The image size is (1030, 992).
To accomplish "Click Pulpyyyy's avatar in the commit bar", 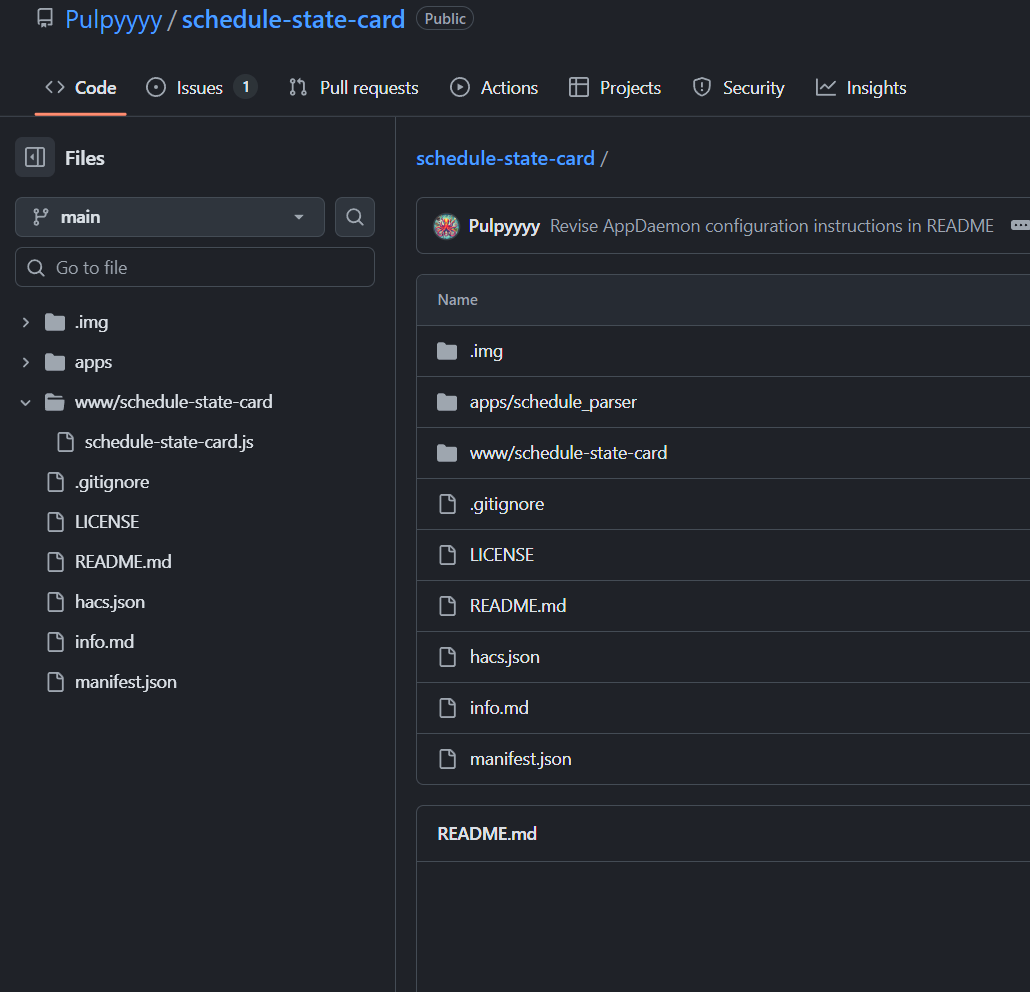I will [446, 226].
